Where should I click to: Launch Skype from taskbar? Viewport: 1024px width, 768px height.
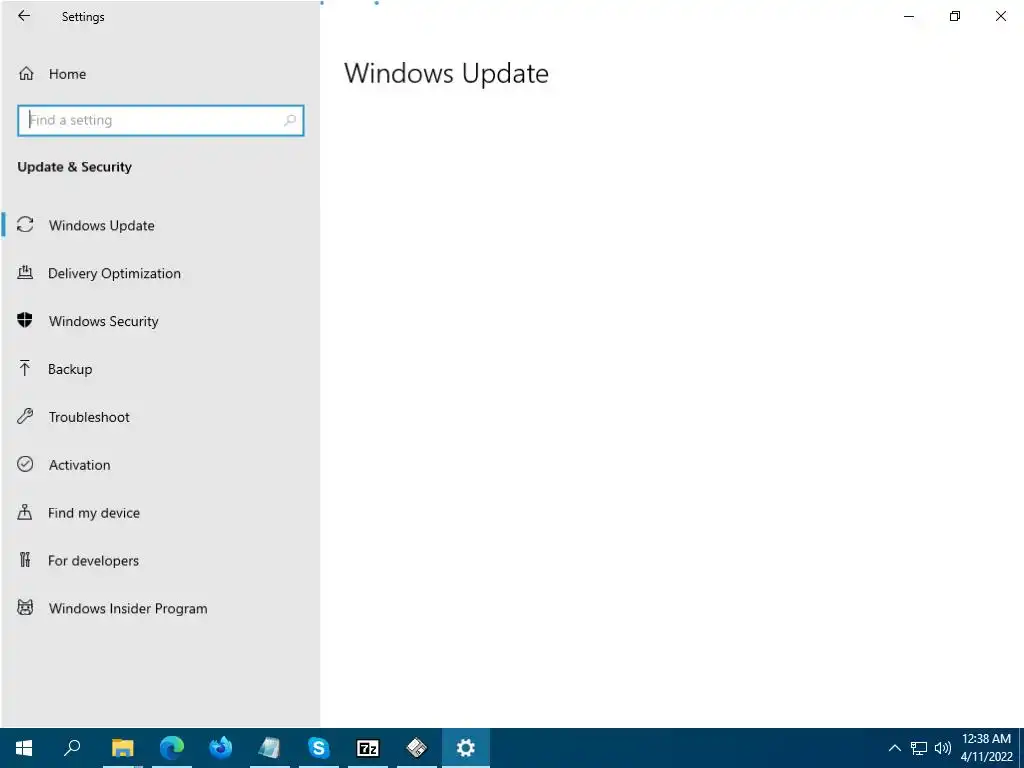pos(318,748)
